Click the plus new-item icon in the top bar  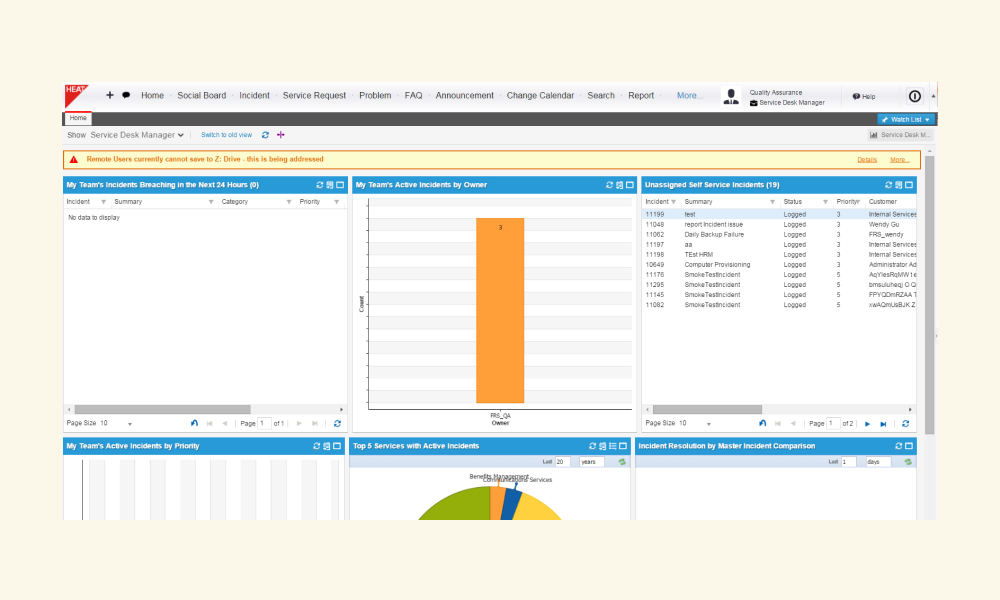point(110,95)
